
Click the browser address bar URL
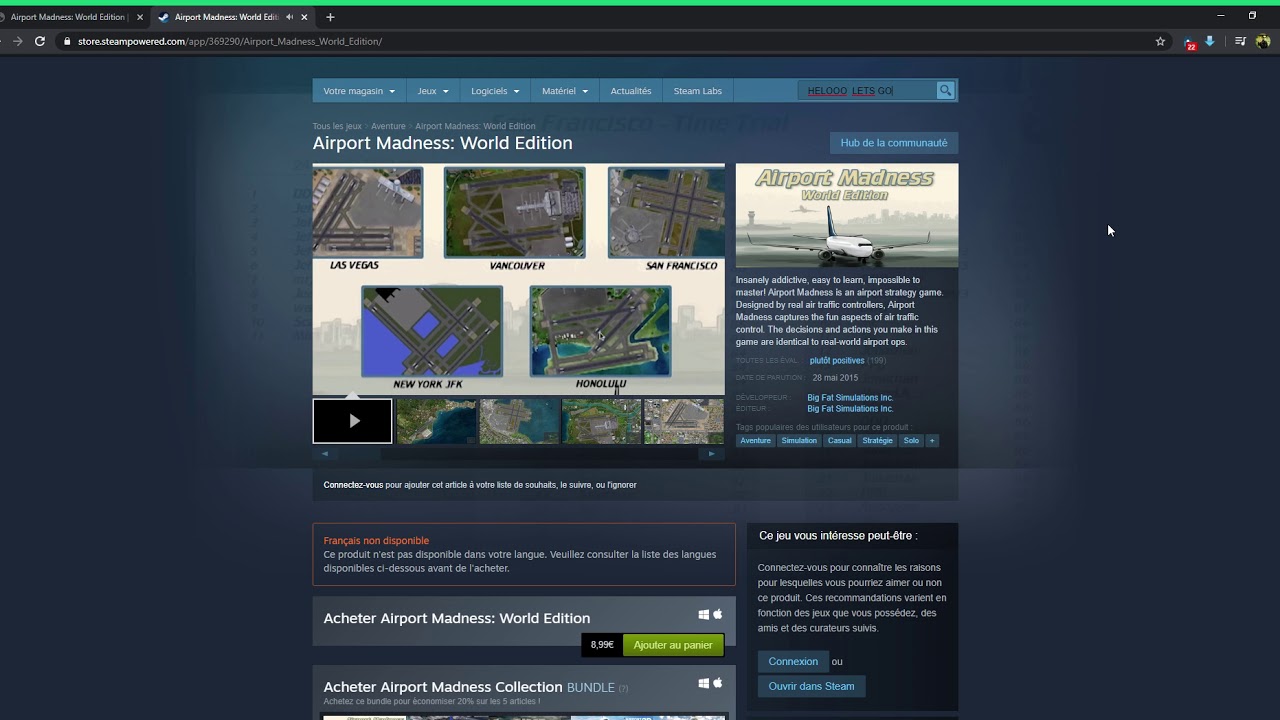[x=230, y=41]
